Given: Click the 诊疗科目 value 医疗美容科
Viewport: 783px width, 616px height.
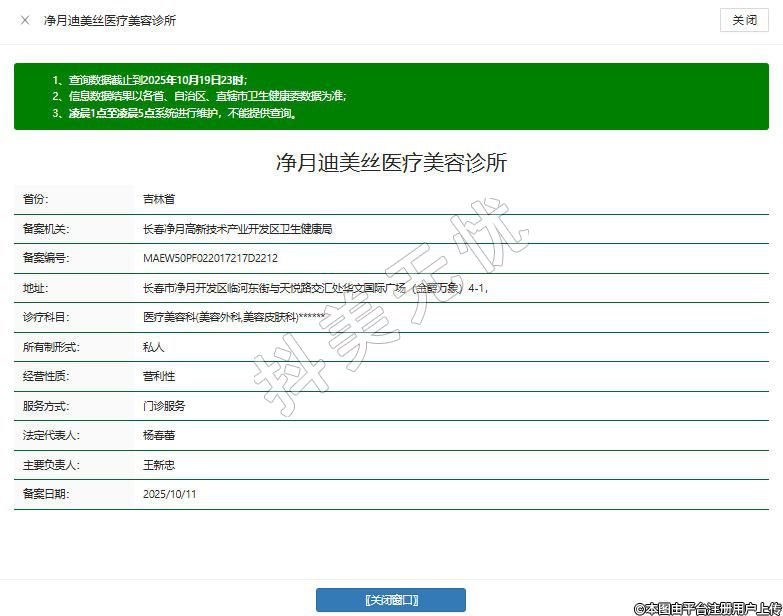Looking at the screenshot, I should point(235,317).
